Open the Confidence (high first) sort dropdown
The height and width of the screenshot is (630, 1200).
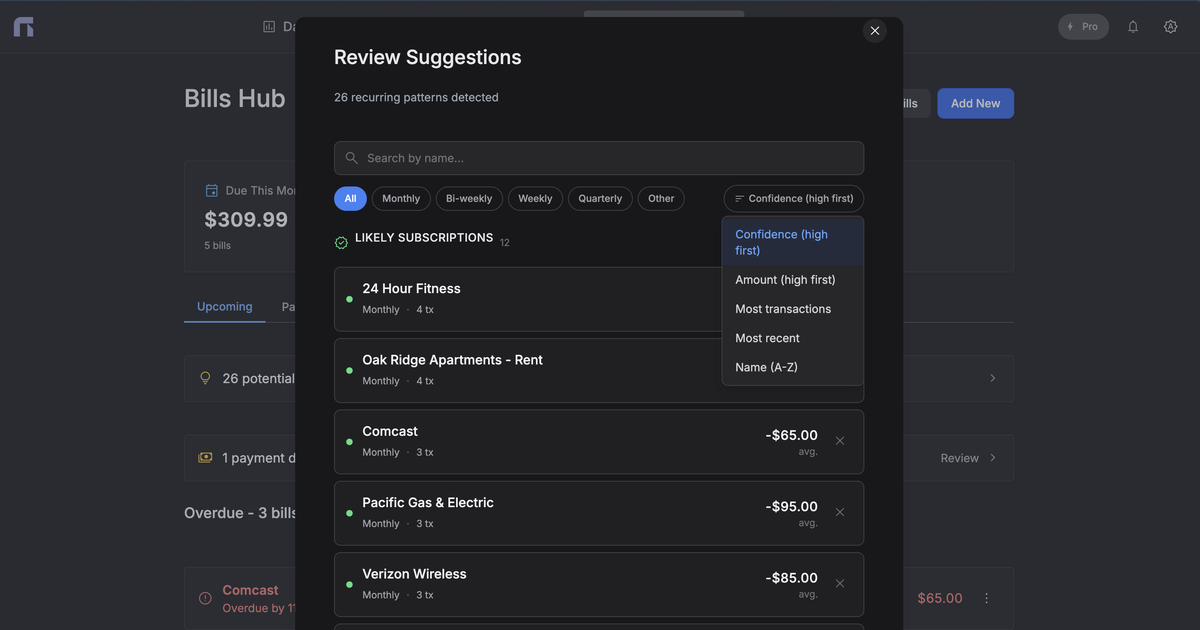tap(793, 198)
